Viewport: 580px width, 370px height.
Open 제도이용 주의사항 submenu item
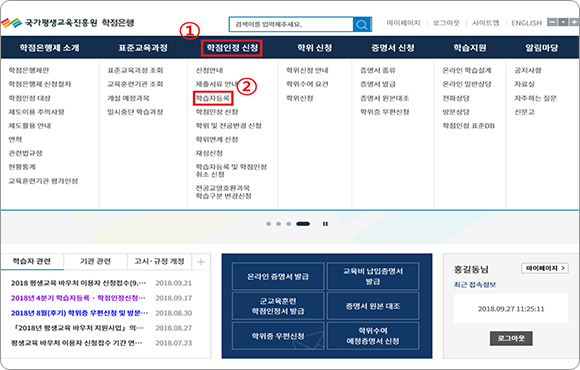(x=36, y=112)
